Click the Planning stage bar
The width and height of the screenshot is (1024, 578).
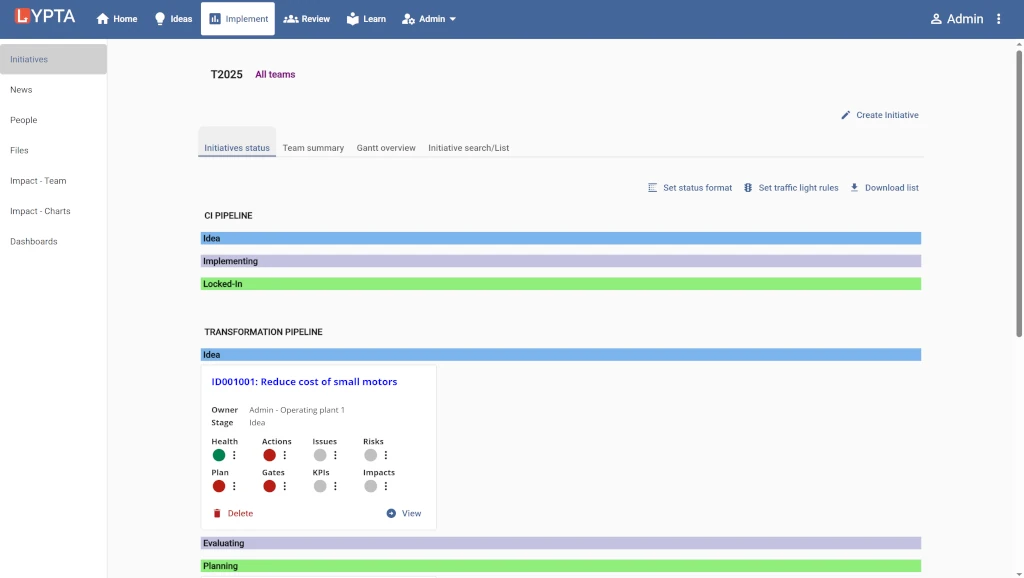(560, 566)
